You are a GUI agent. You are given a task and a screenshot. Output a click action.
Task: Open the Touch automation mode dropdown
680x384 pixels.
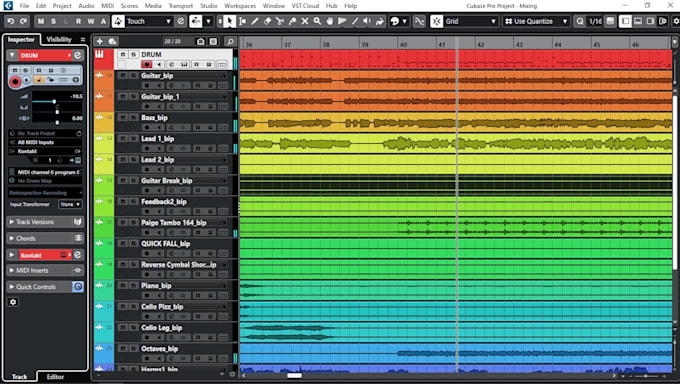coord(149,21)
